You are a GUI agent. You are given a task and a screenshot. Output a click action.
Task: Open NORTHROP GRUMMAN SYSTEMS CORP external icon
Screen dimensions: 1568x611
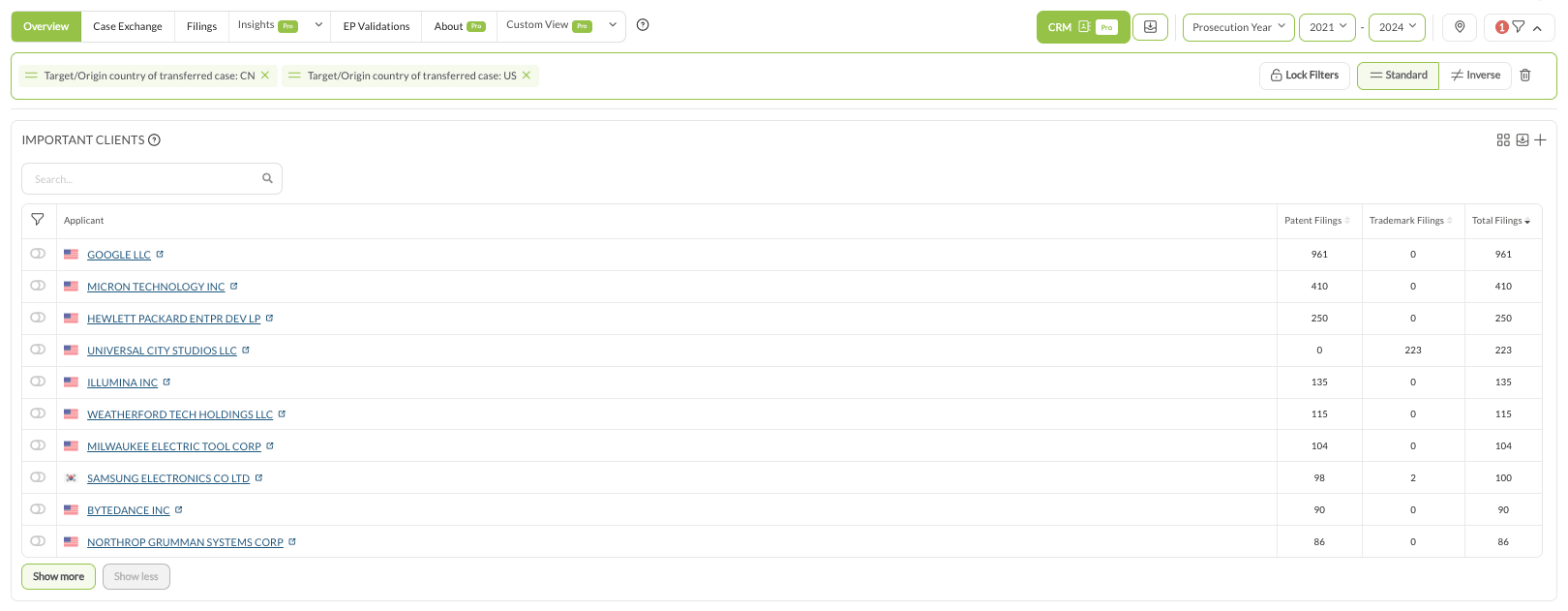click(292, 542)
